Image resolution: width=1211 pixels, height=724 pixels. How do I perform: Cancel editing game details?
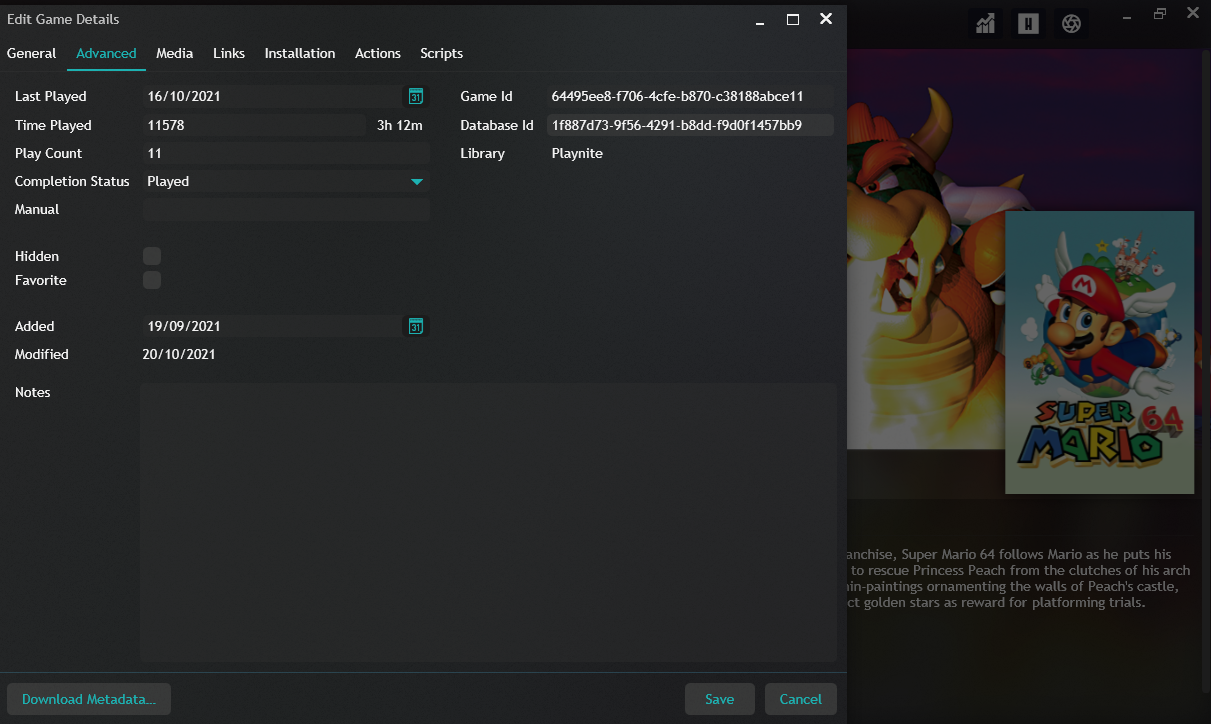[800, 699]
